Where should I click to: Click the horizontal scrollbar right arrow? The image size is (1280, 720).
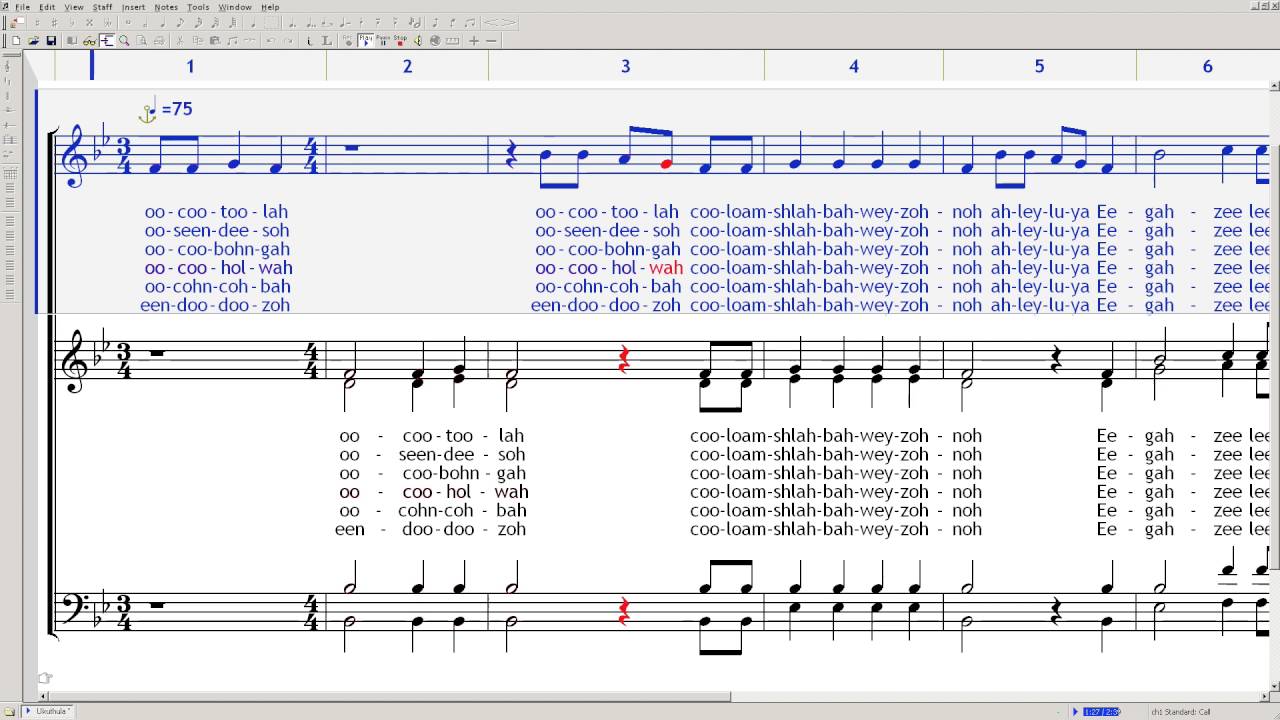point(1262,697)
